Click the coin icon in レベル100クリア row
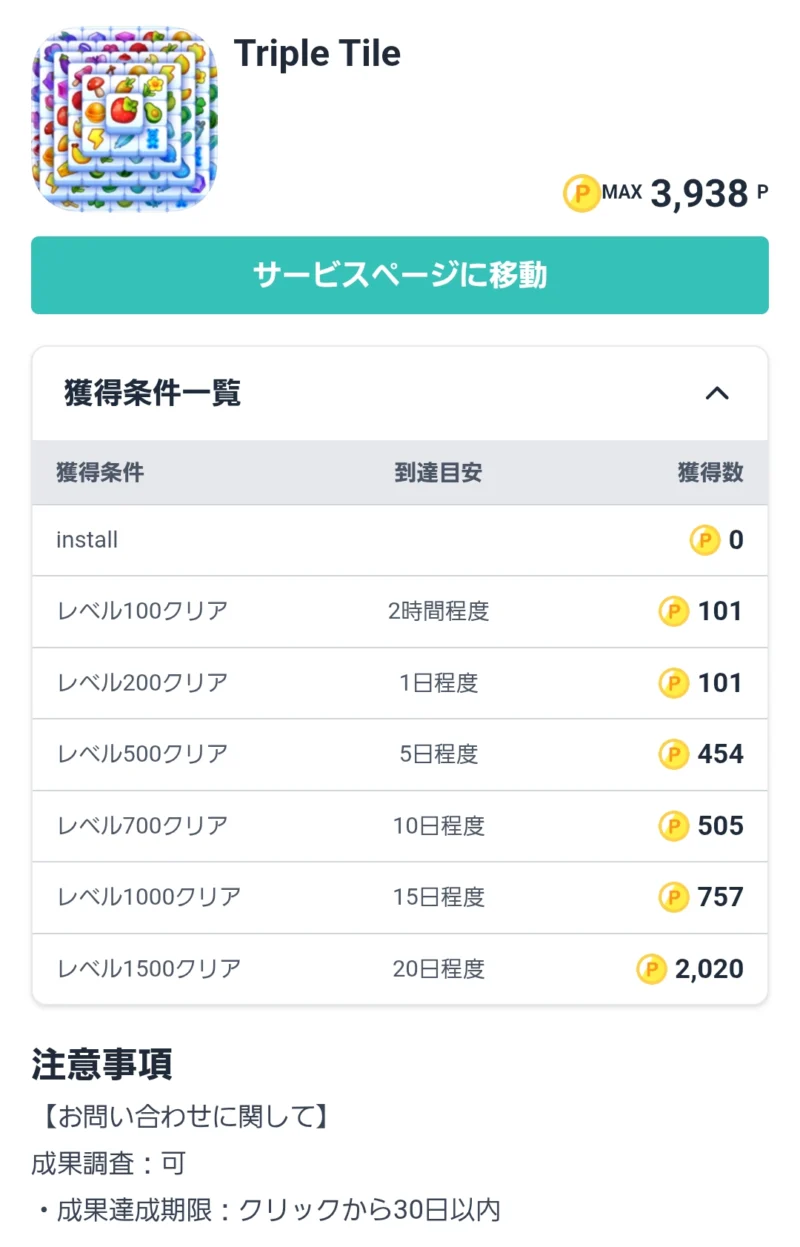 coord(674,612)
